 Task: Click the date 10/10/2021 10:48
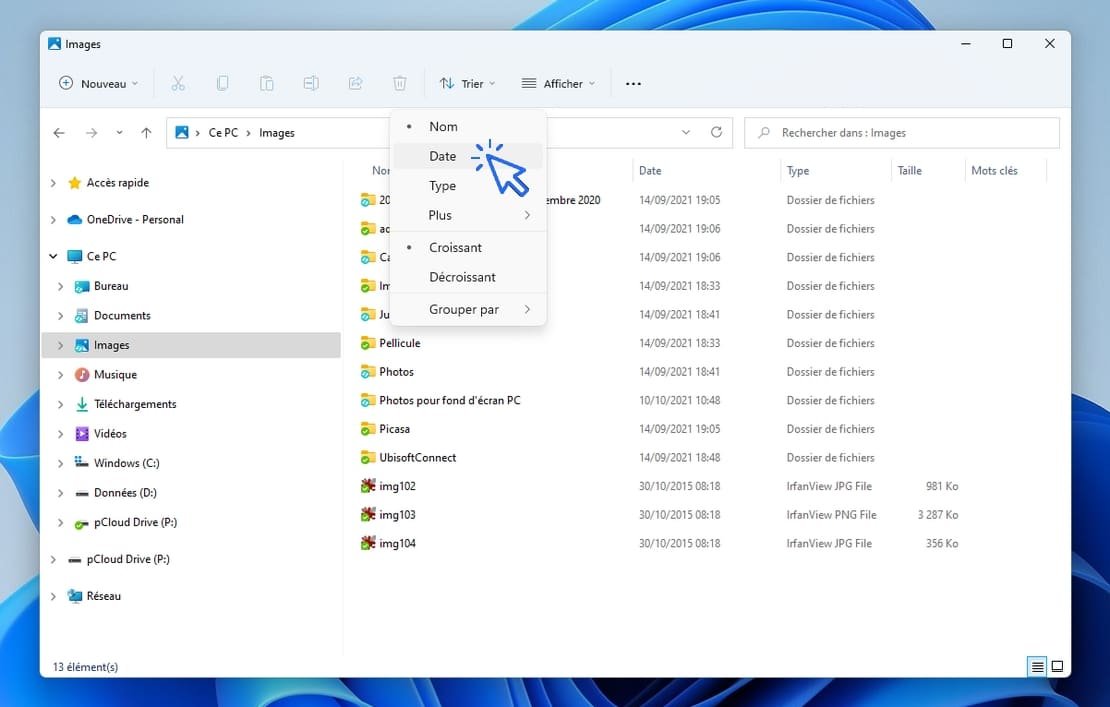[x=680, y=401]
